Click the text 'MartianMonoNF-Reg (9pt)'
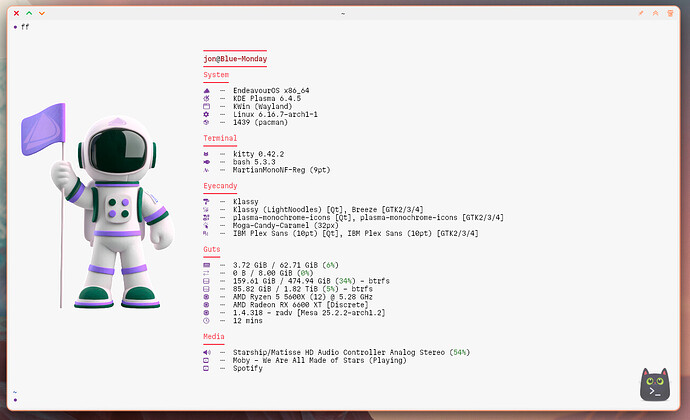The height and width of the screenshot is (420, 690). coord(282,170)
